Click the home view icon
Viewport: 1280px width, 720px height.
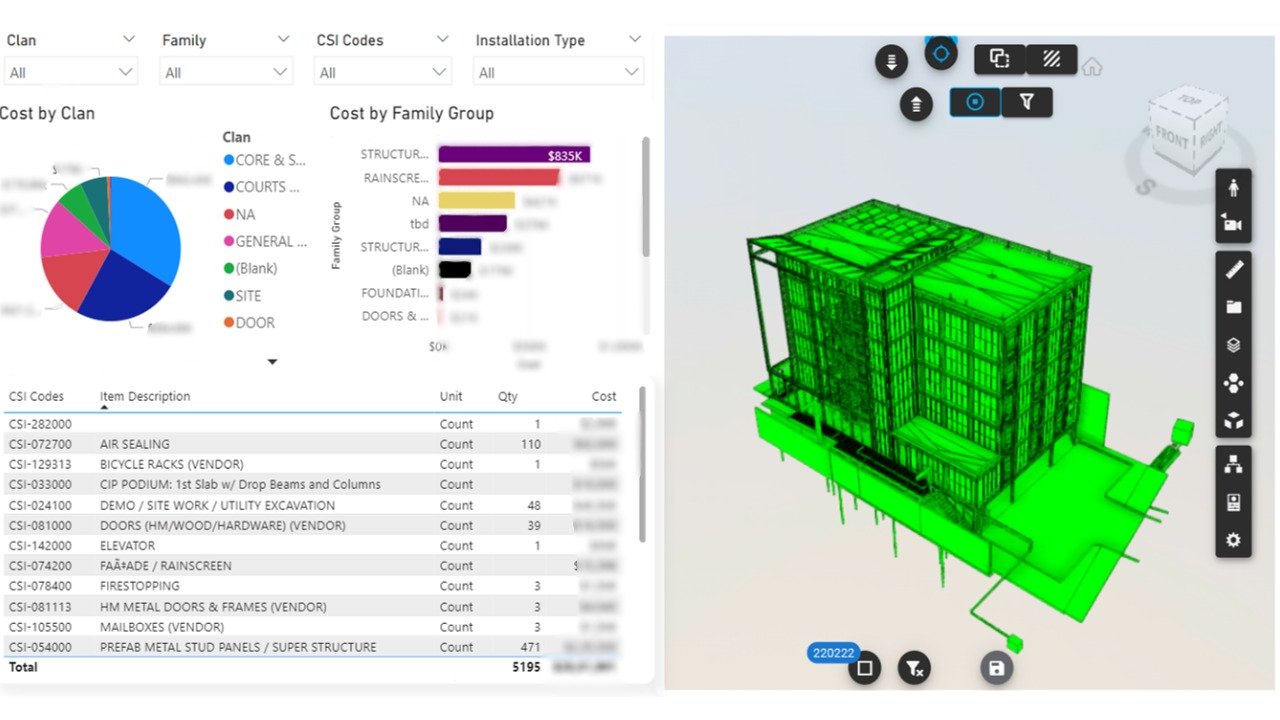click(1092, 67)
